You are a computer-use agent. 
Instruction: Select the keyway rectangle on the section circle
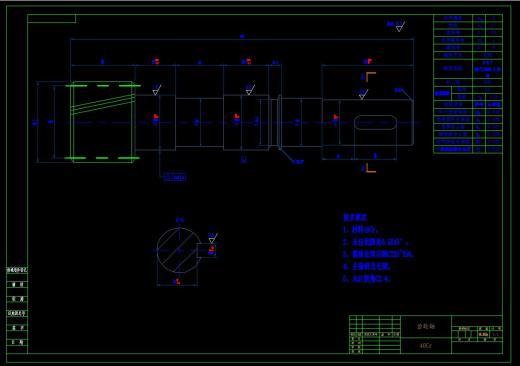tap(206, 250)
